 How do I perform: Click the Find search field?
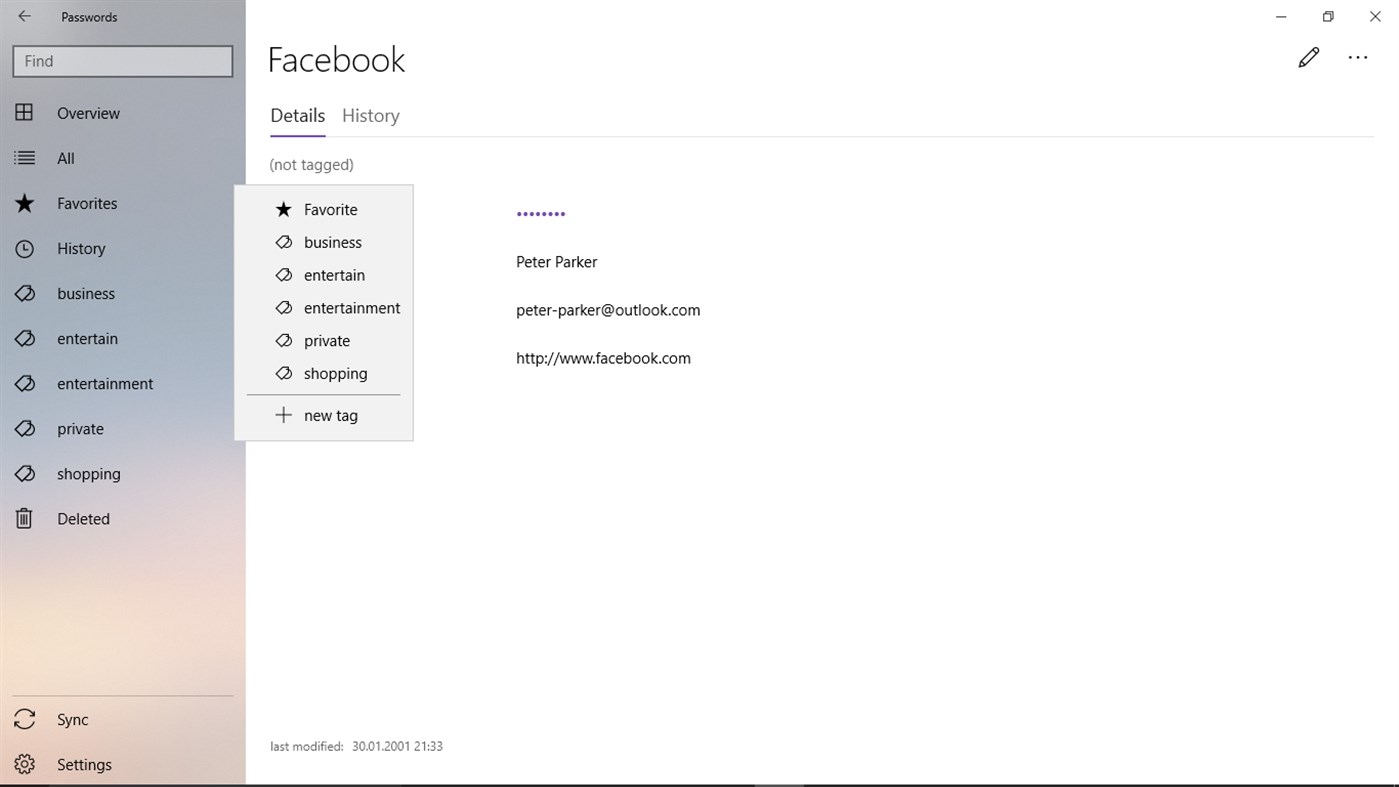tap(123, 61)
